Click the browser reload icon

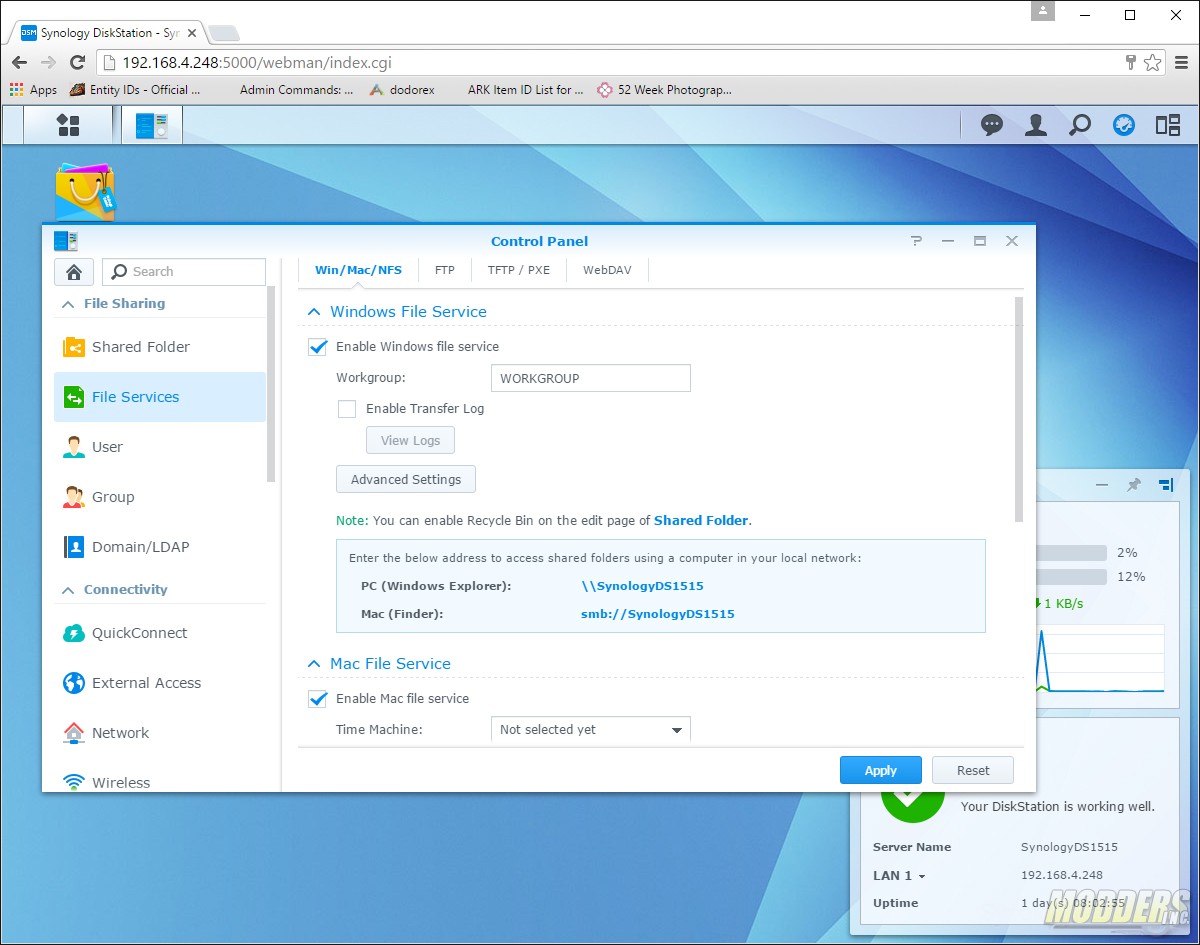[x=78, y=62]
